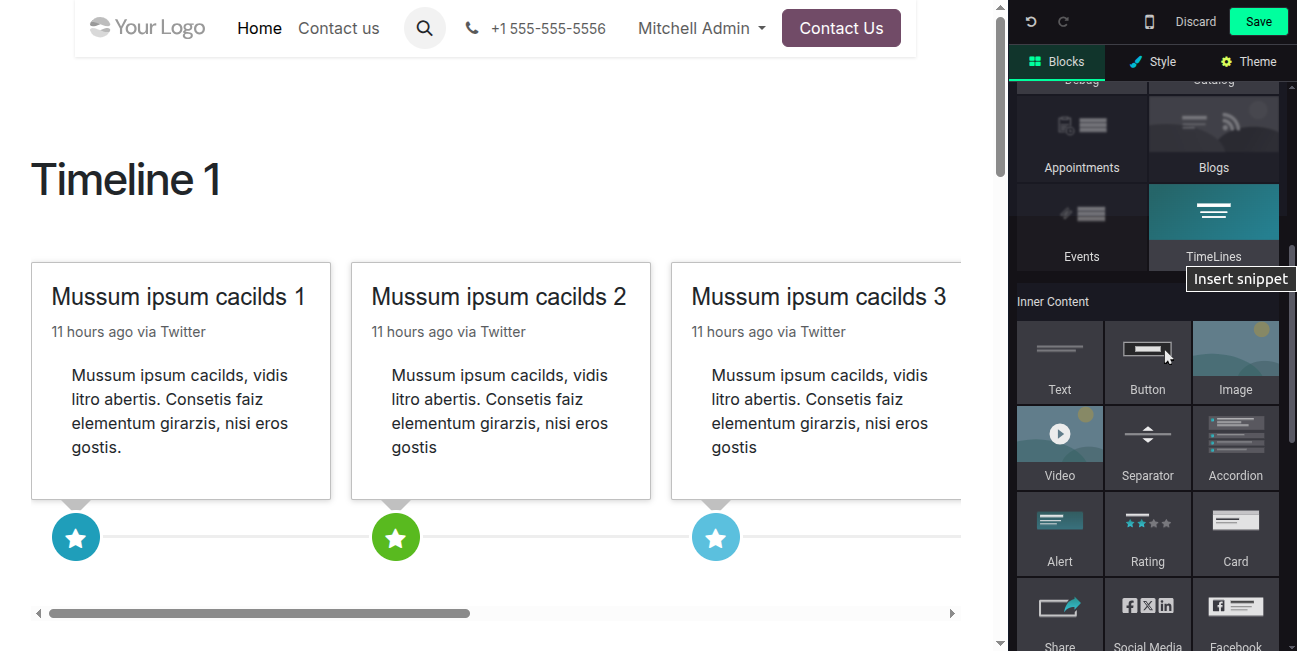Viewport: 1297px width, 651px height.
Task: Click the light blue star marker under cacilds 3
Action: click(716, 538)
